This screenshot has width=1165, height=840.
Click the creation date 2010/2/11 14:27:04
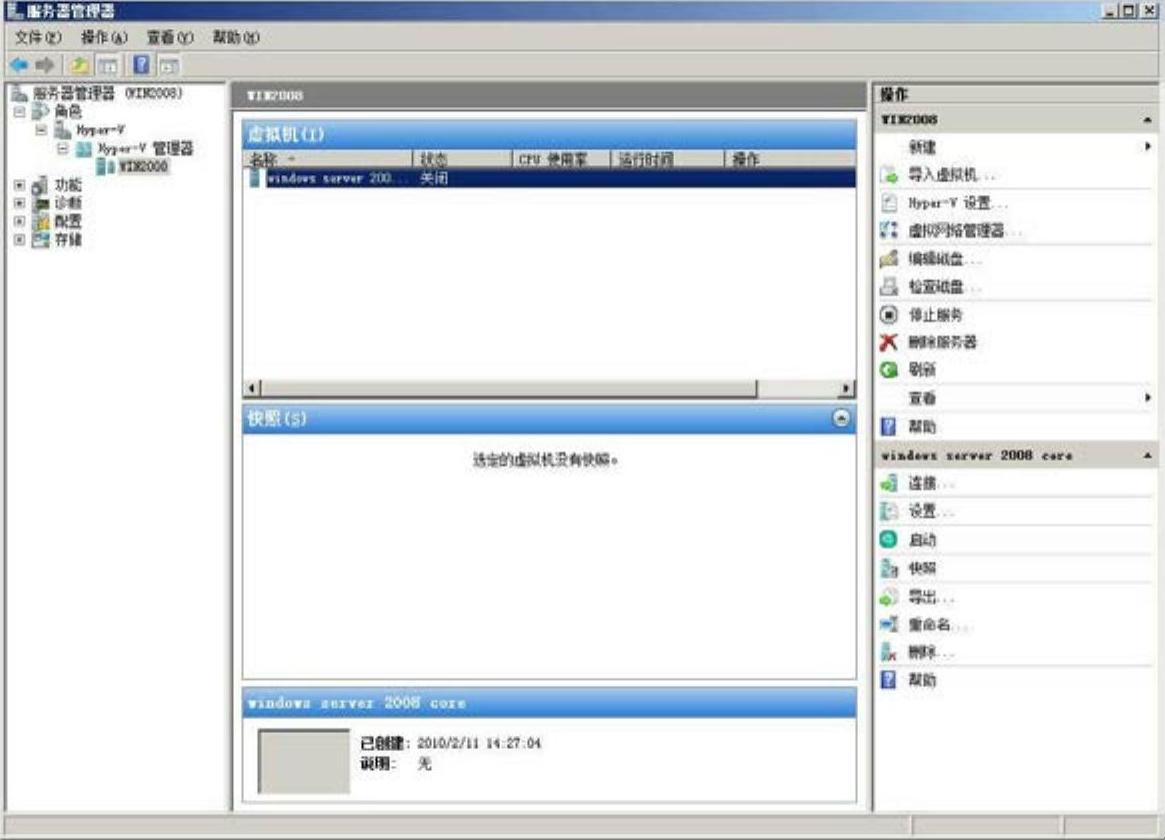479,743
